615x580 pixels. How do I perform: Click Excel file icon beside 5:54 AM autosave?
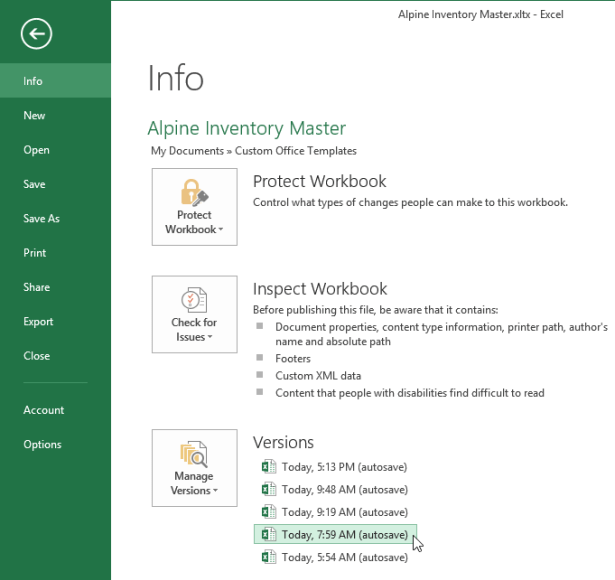click(268, 557)
